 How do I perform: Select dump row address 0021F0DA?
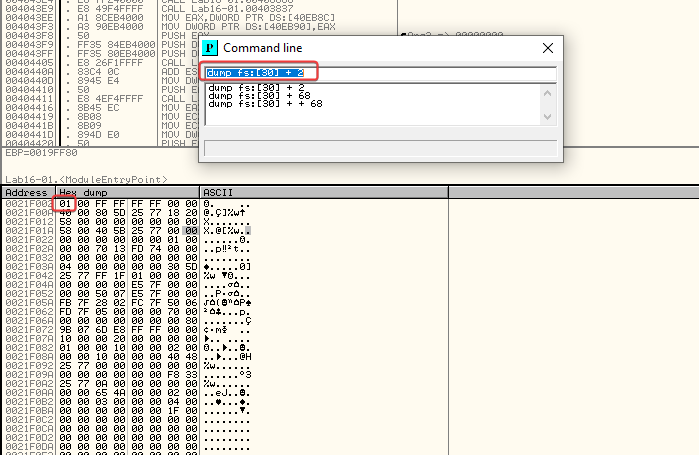tap(29, 447)
